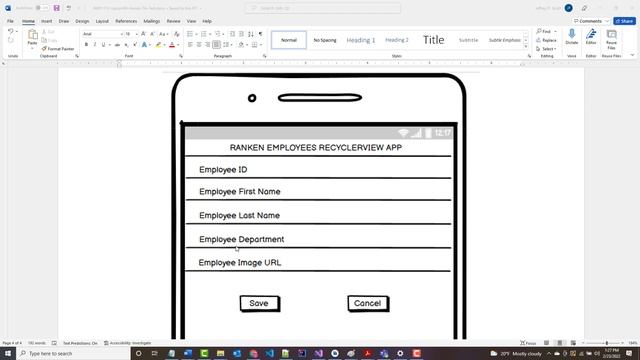
Task: Click the Multilevel List icon
Action: [218, 34]
